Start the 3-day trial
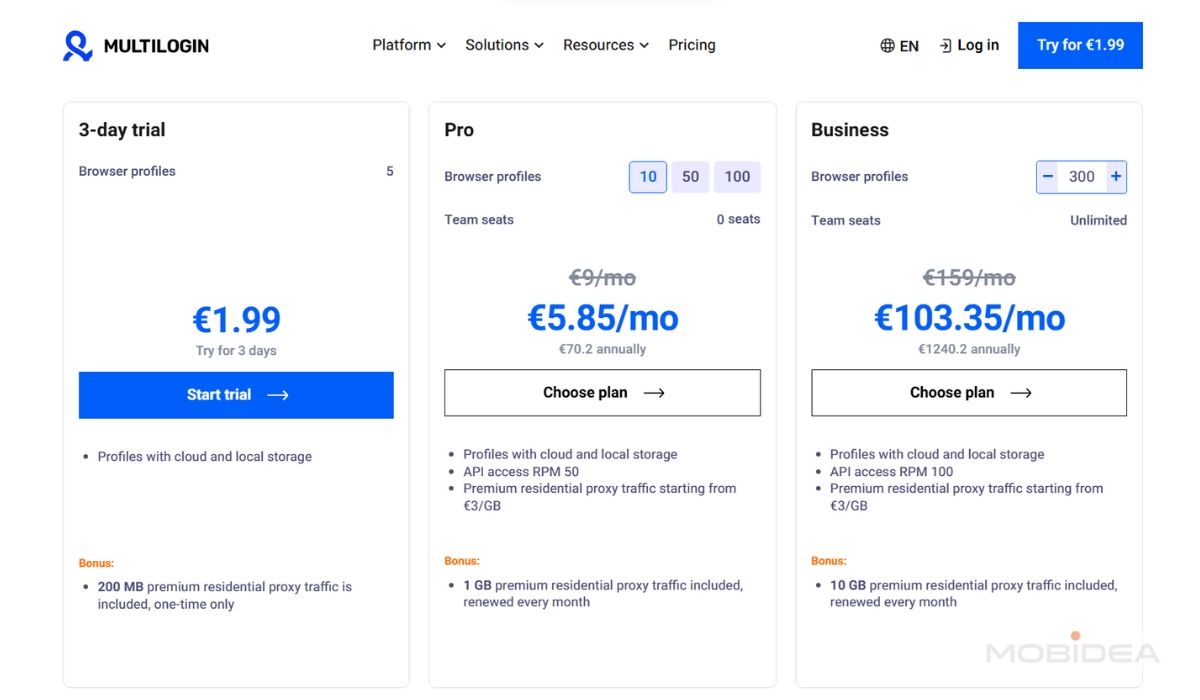Viewport: 1200px width, 700px height. [236, 394]
